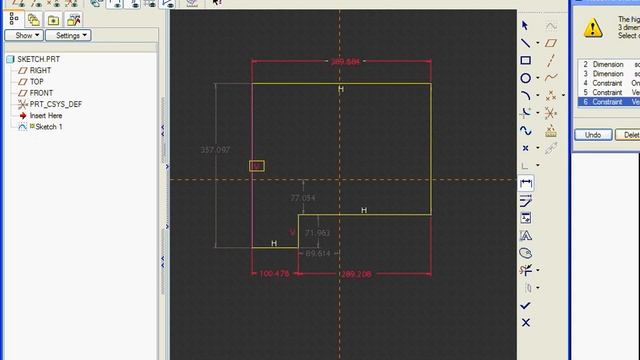Switch to the Model Tree tab
This screenshot has height=360, width=640.
click(14, 19)
